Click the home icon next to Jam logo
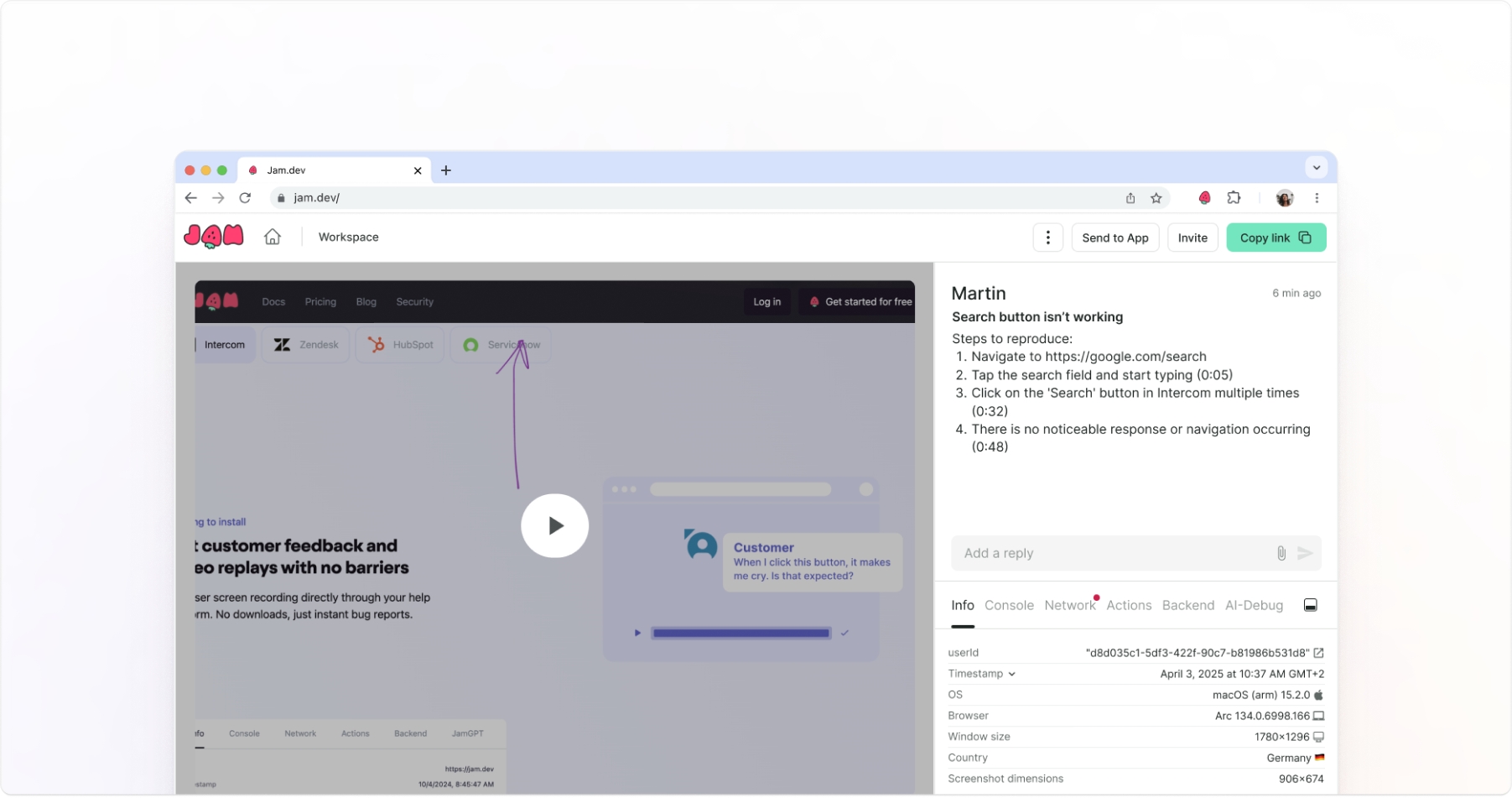The image size is (1512, 798). (273, 237)
